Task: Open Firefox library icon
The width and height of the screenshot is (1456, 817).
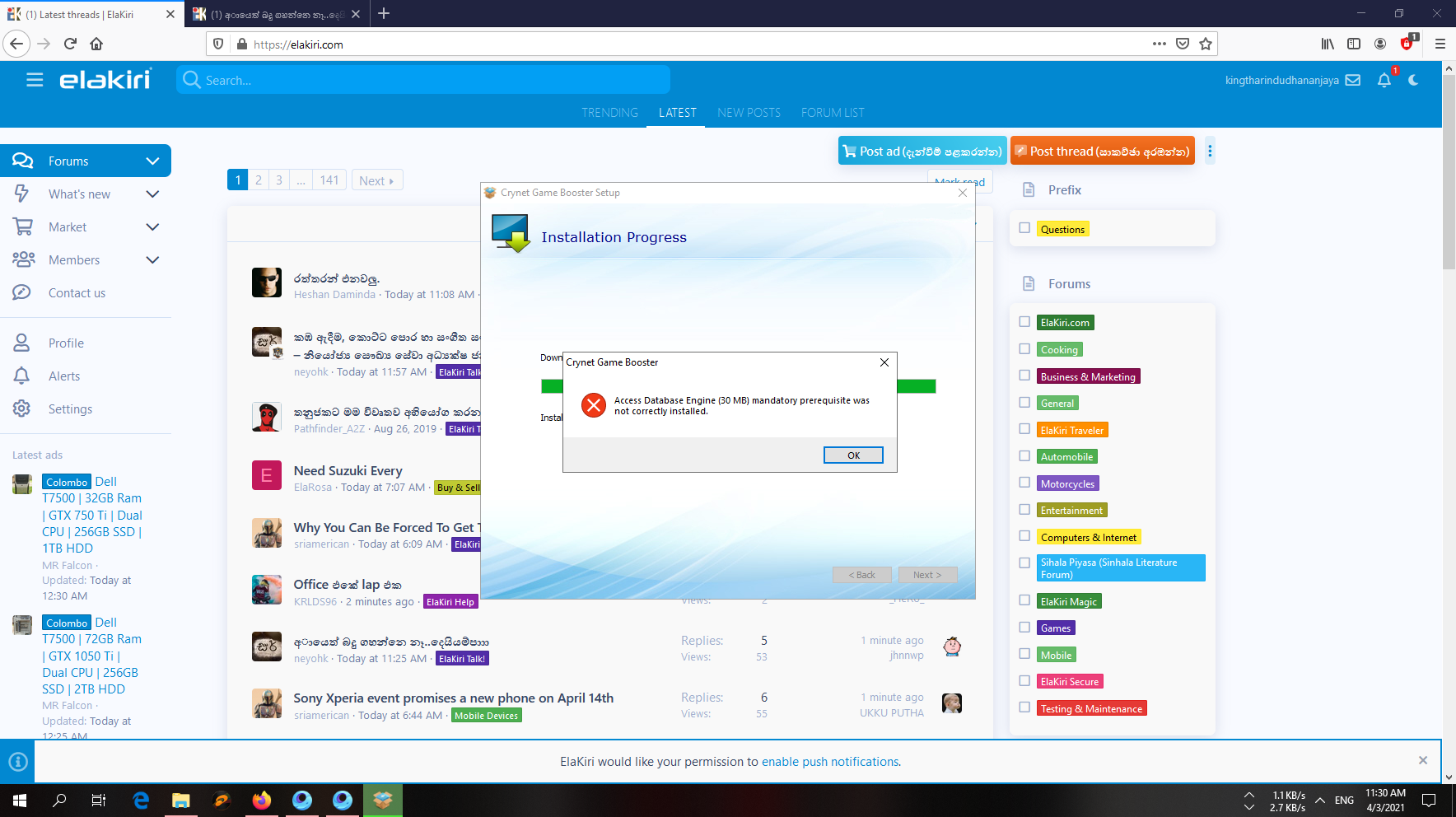Action: [x=1328, y=44]
